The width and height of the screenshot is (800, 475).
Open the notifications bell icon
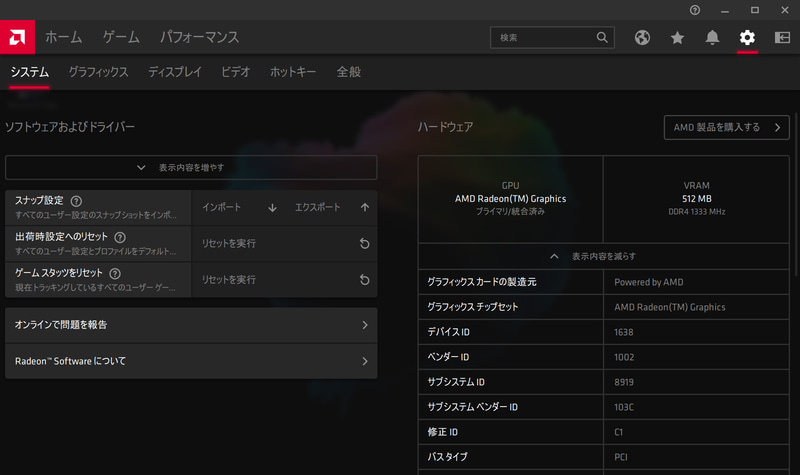point(712,37)
